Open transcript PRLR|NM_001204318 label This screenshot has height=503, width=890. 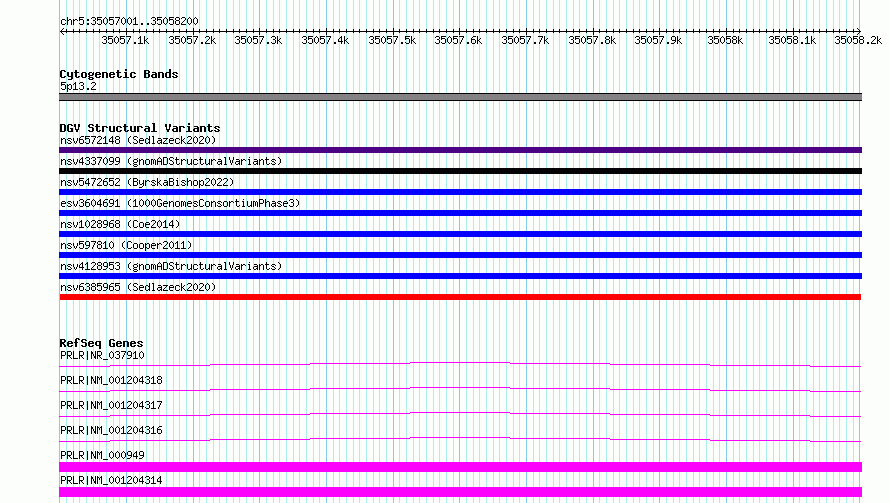pos(111,380)
